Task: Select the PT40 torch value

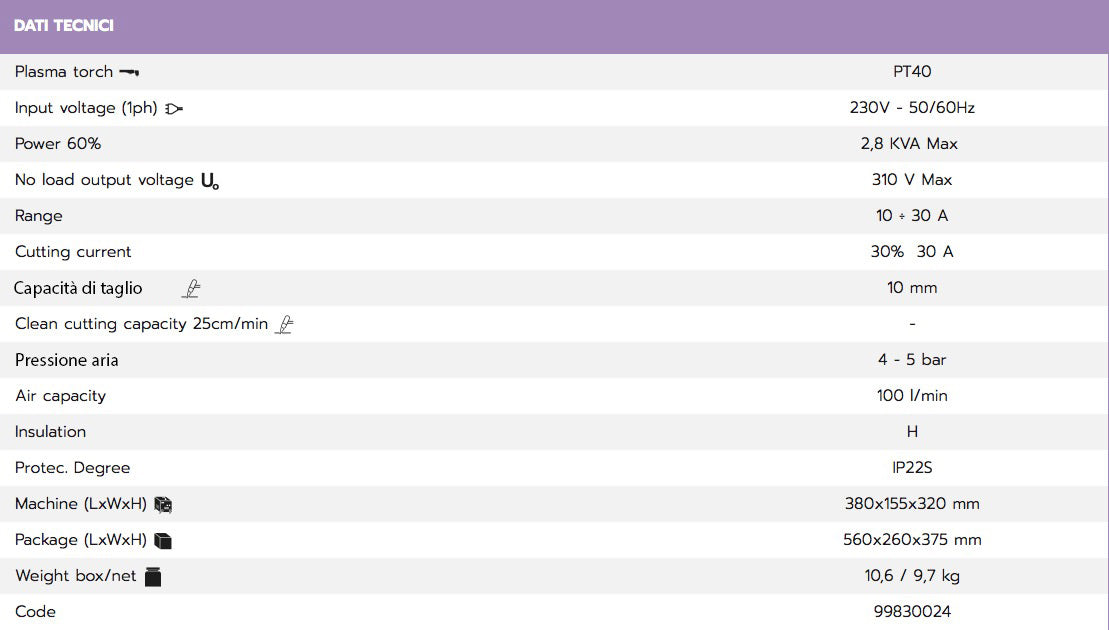Action: click(912, 71)
